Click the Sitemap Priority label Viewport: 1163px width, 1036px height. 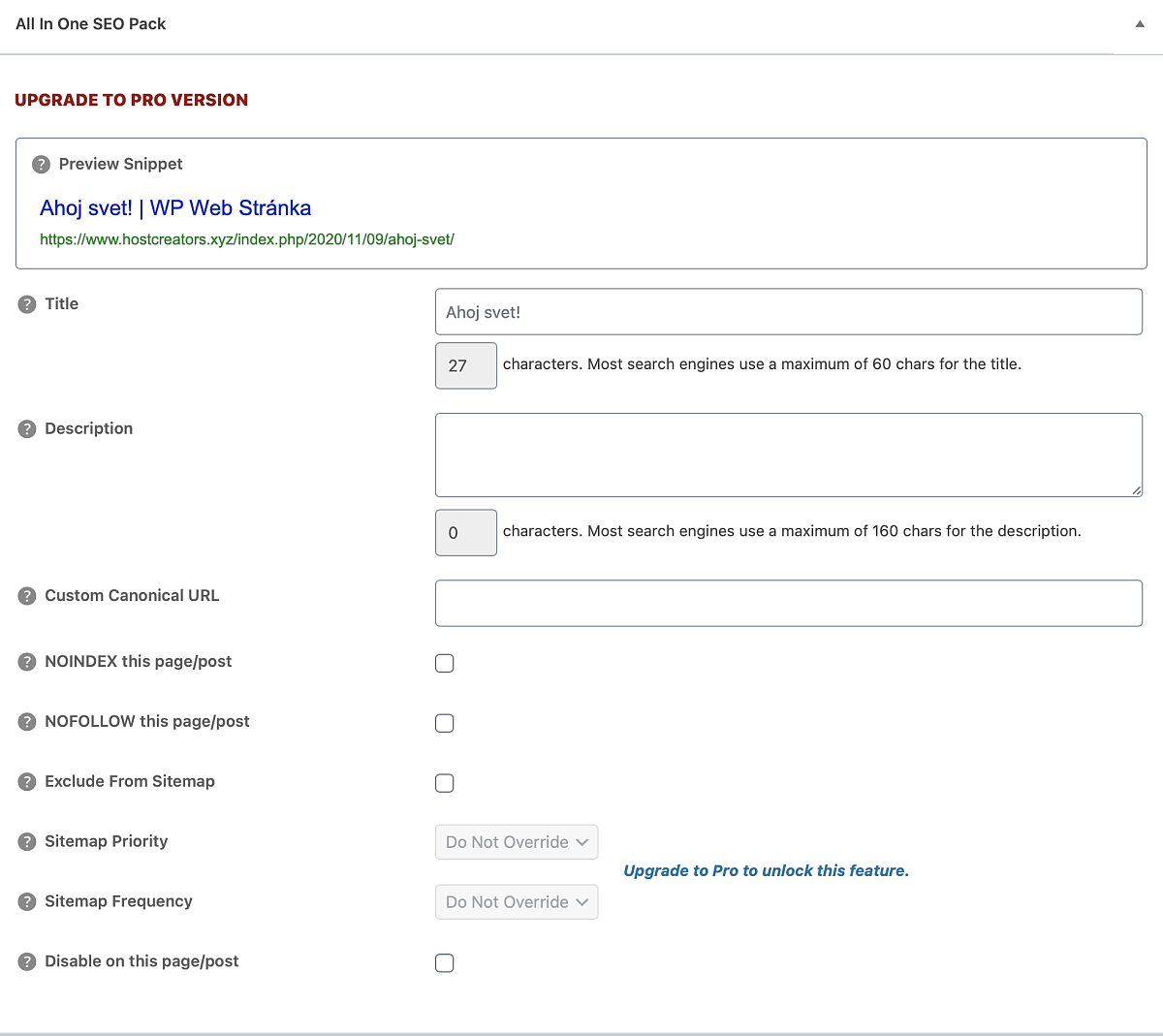107,841
